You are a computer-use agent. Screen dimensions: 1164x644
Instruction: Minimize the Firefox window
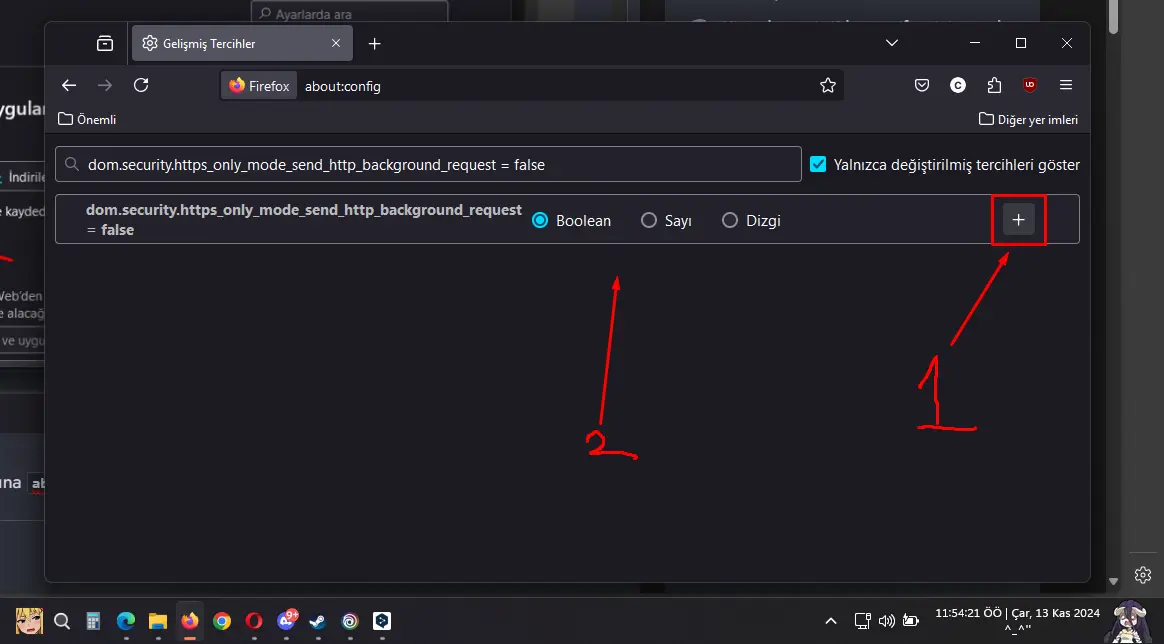(x=975, y=43)
